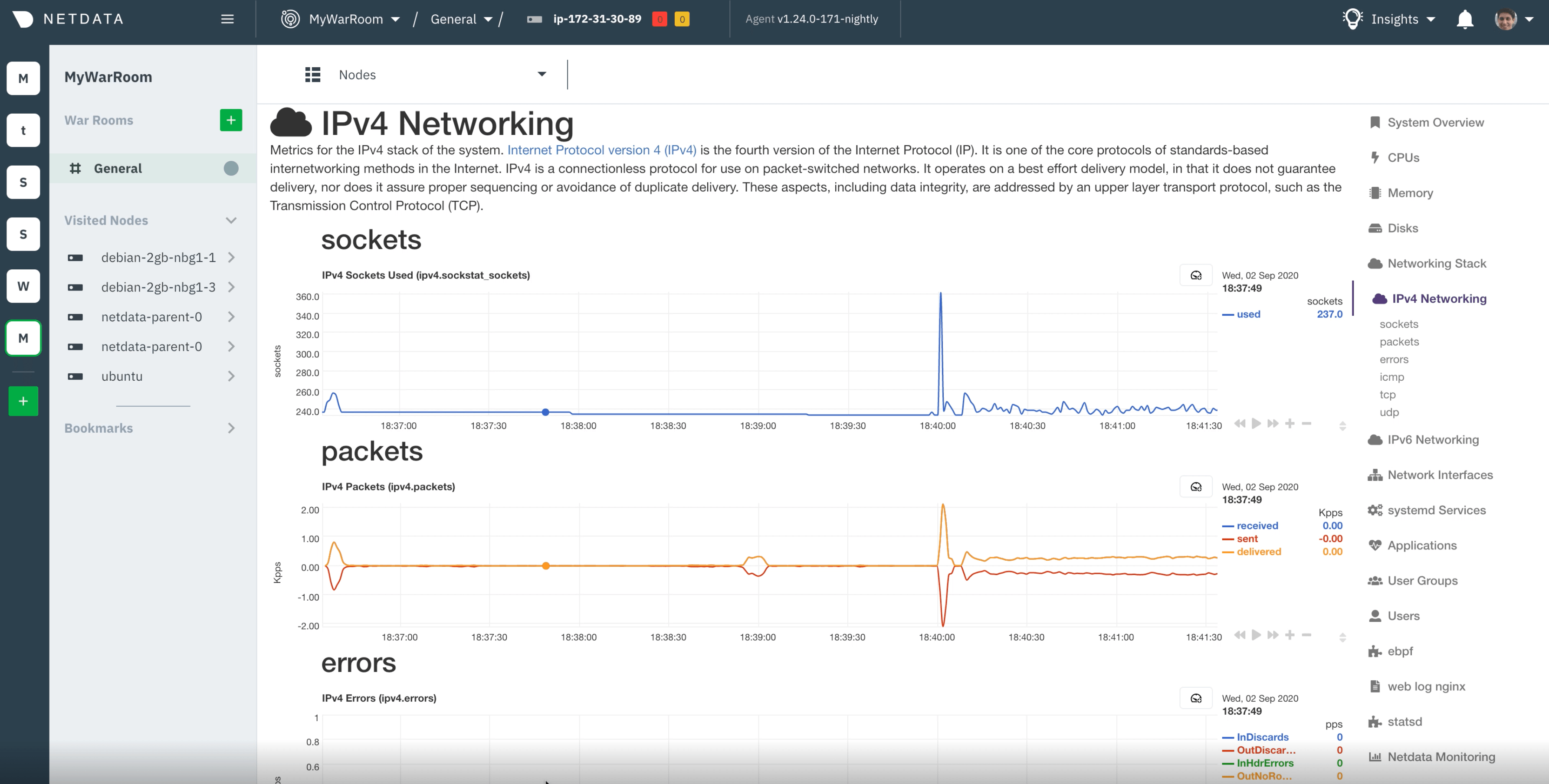This screenshot has height=784, width=1549.
Task: Select the debian-2gb-nbg1-1 node
Action: pyautogui.click(x=158, y=258)
